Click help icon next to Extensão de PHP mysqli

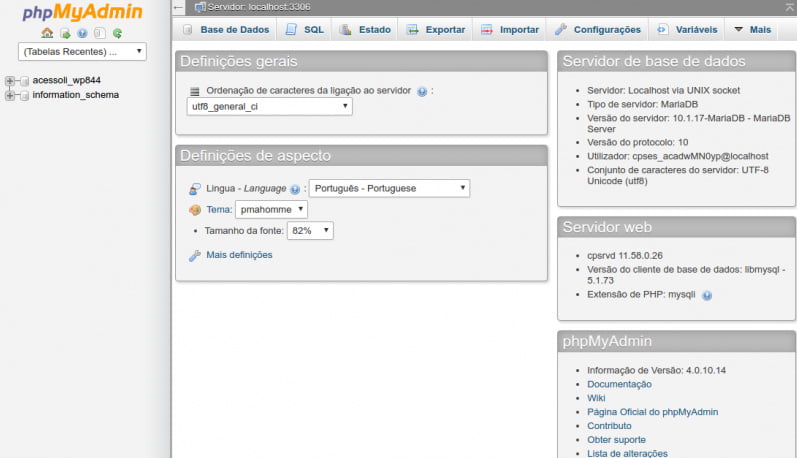707,295
